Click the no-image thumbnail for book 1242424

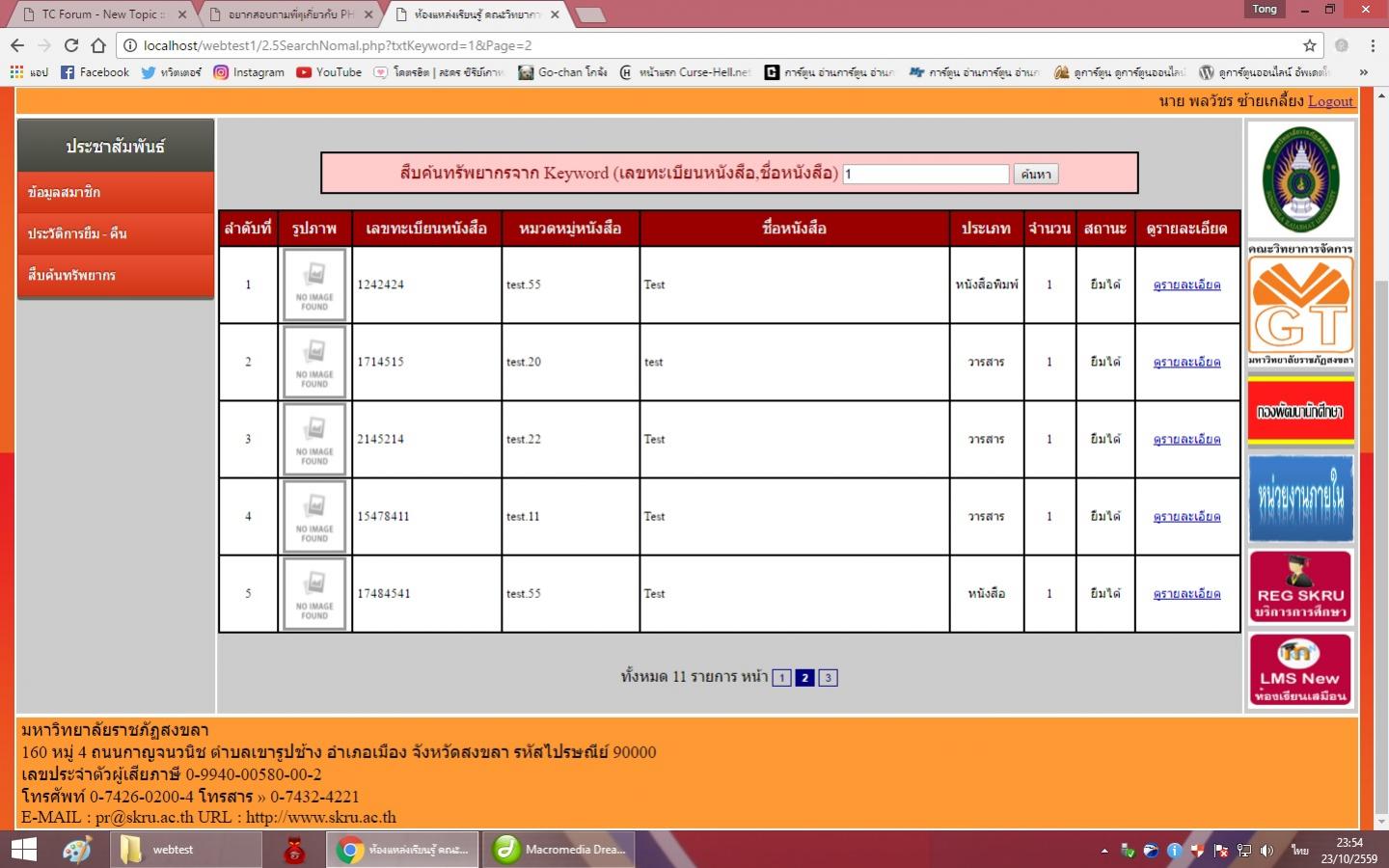[x=314, y=285]
